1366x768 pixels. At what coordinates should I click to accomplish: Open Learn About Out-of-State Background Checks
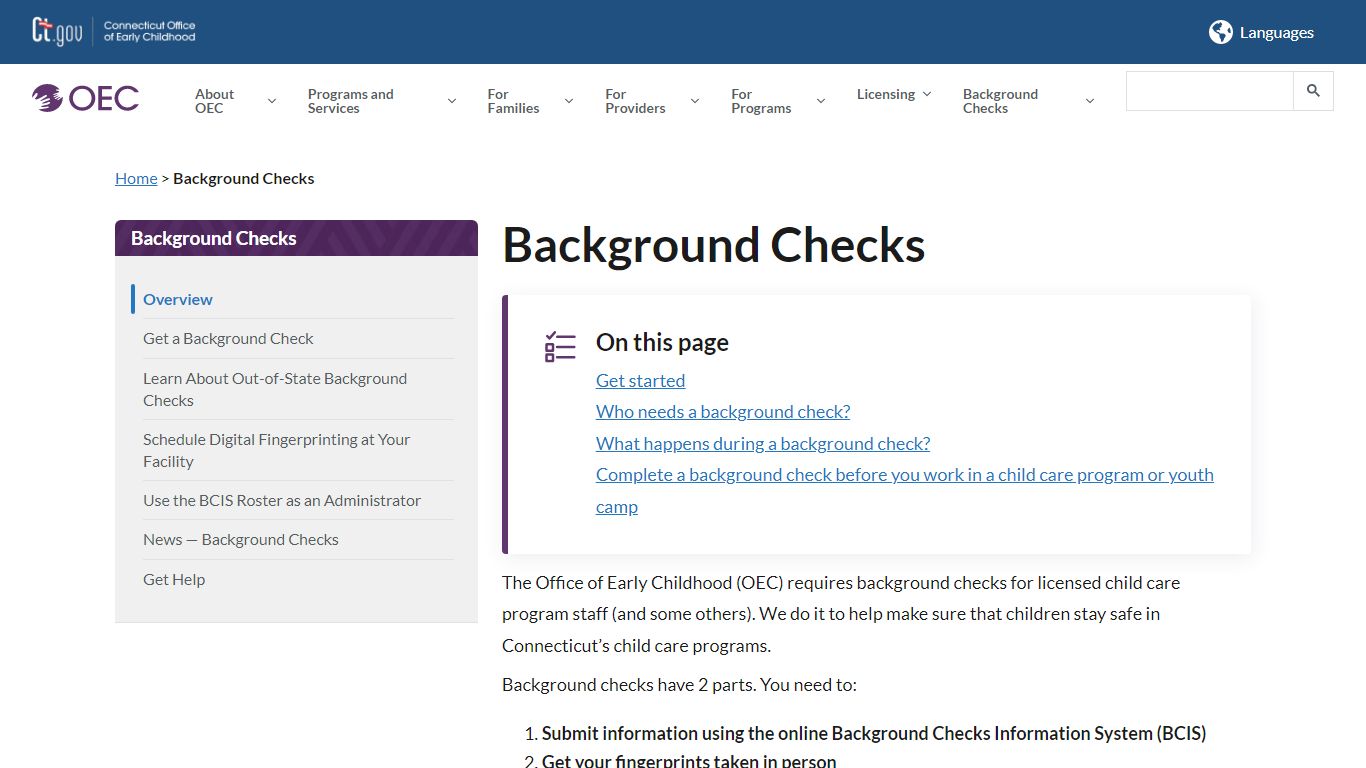[275, 389]
